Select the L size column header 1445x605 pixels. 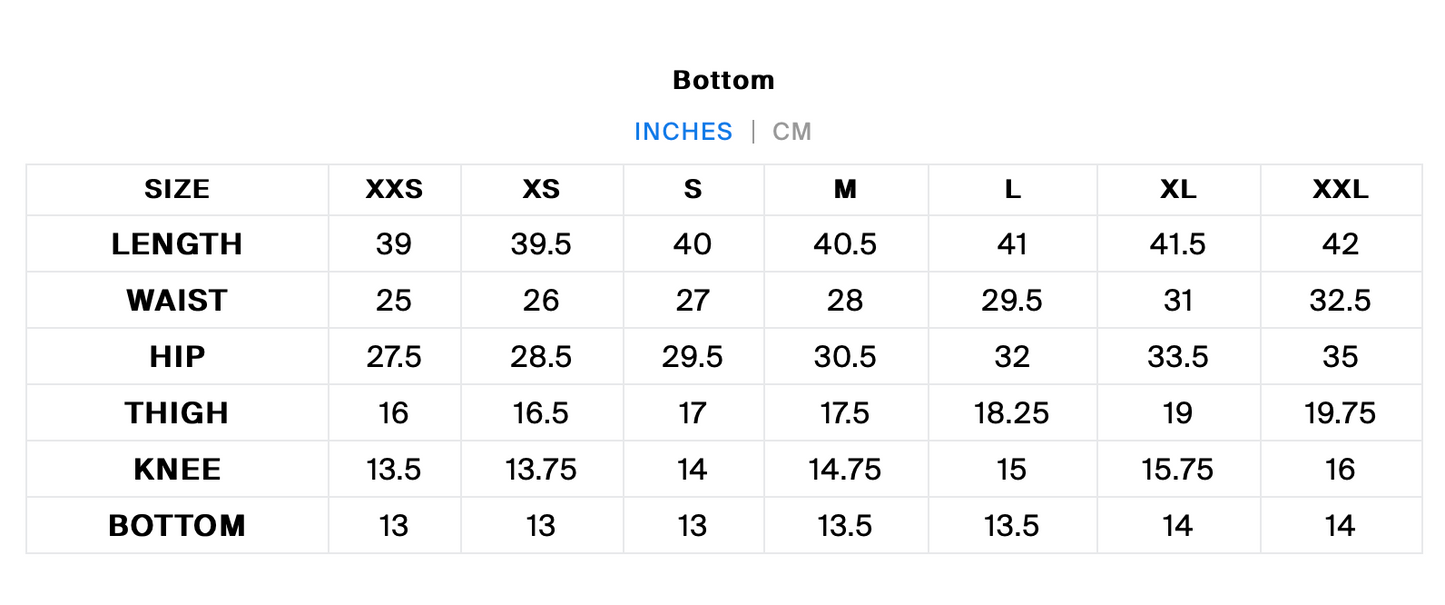[1012, 190]
